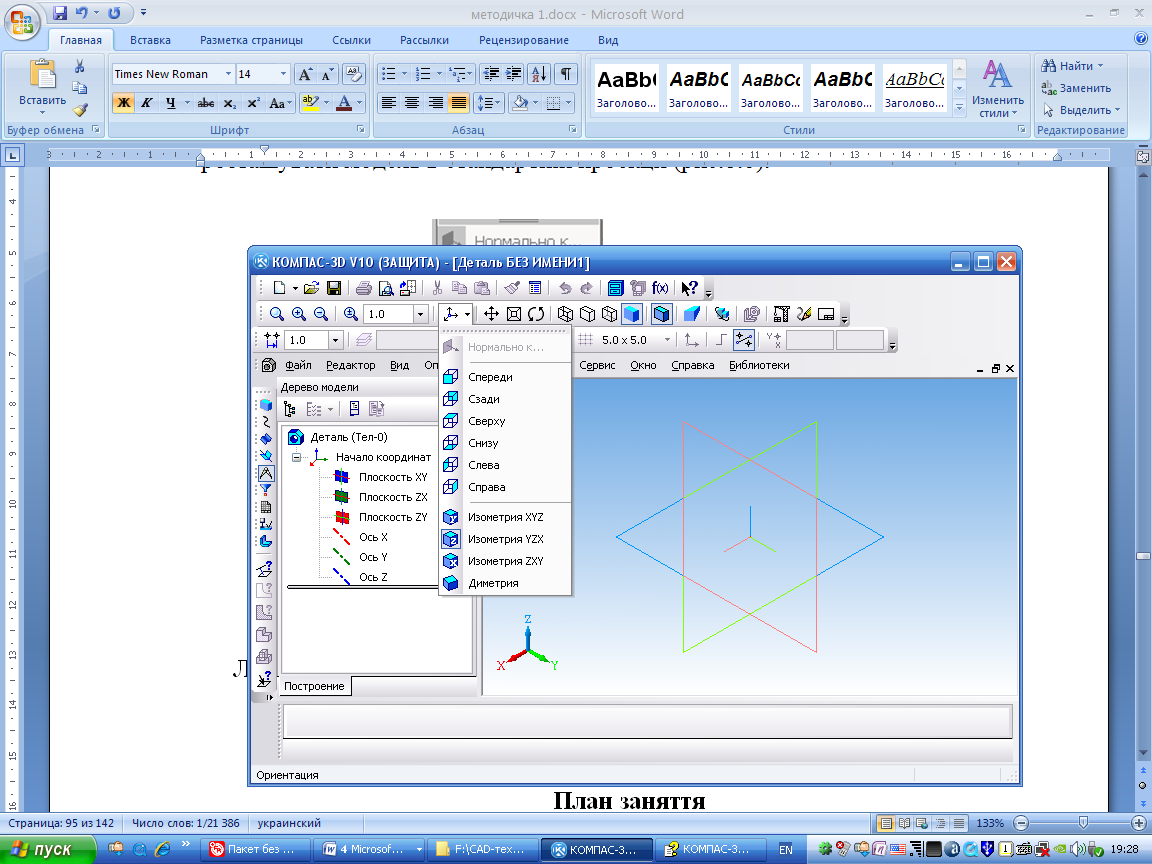Clear formatting using the eraser icon
Image resolution: width=1152 pixels, height=864 pixels.
[353, 74]
